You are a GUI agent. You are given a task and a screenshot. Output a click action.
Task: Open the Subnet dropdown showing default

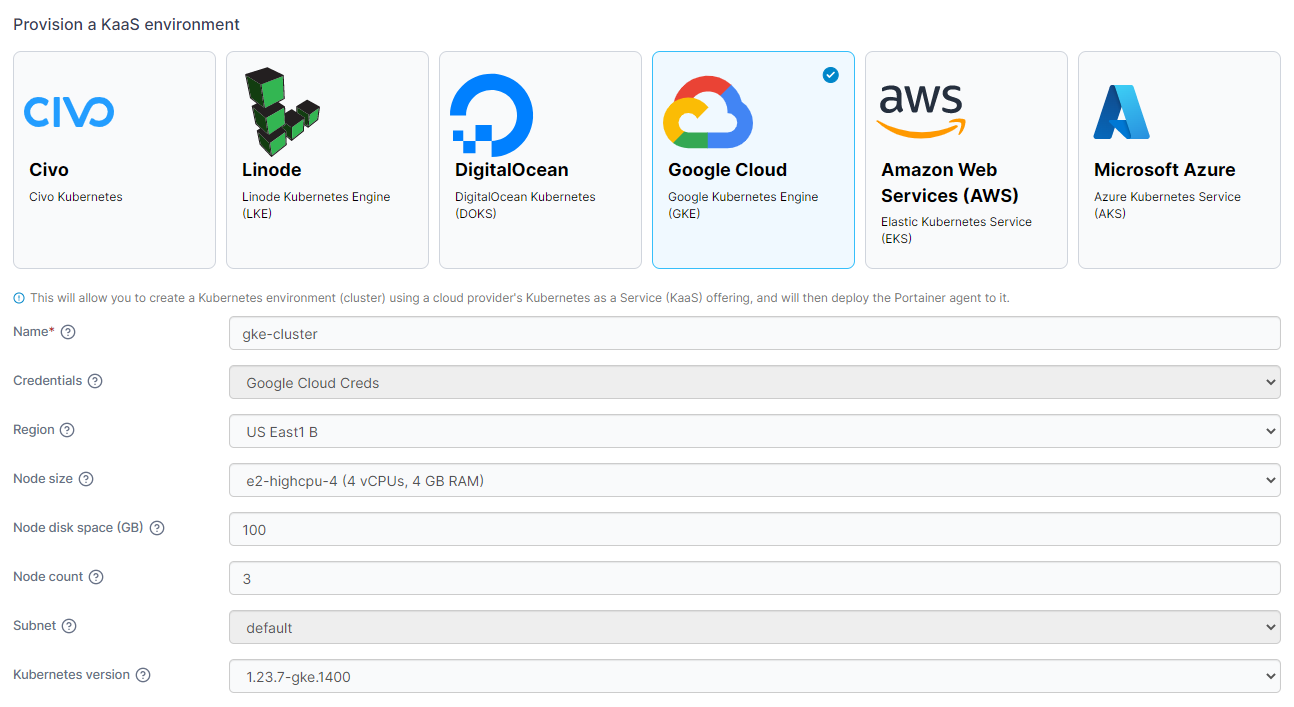(753, 627)
